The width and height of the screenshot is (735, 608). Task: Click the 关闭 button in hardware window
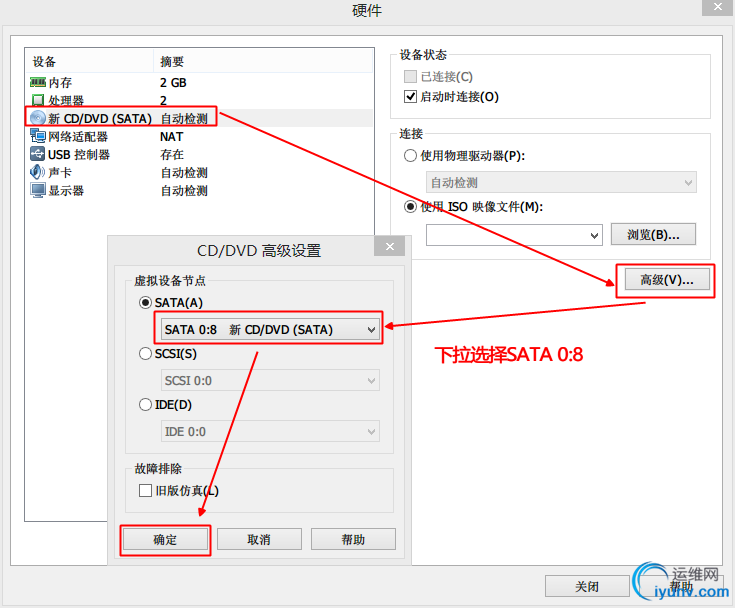pos(587,586)
